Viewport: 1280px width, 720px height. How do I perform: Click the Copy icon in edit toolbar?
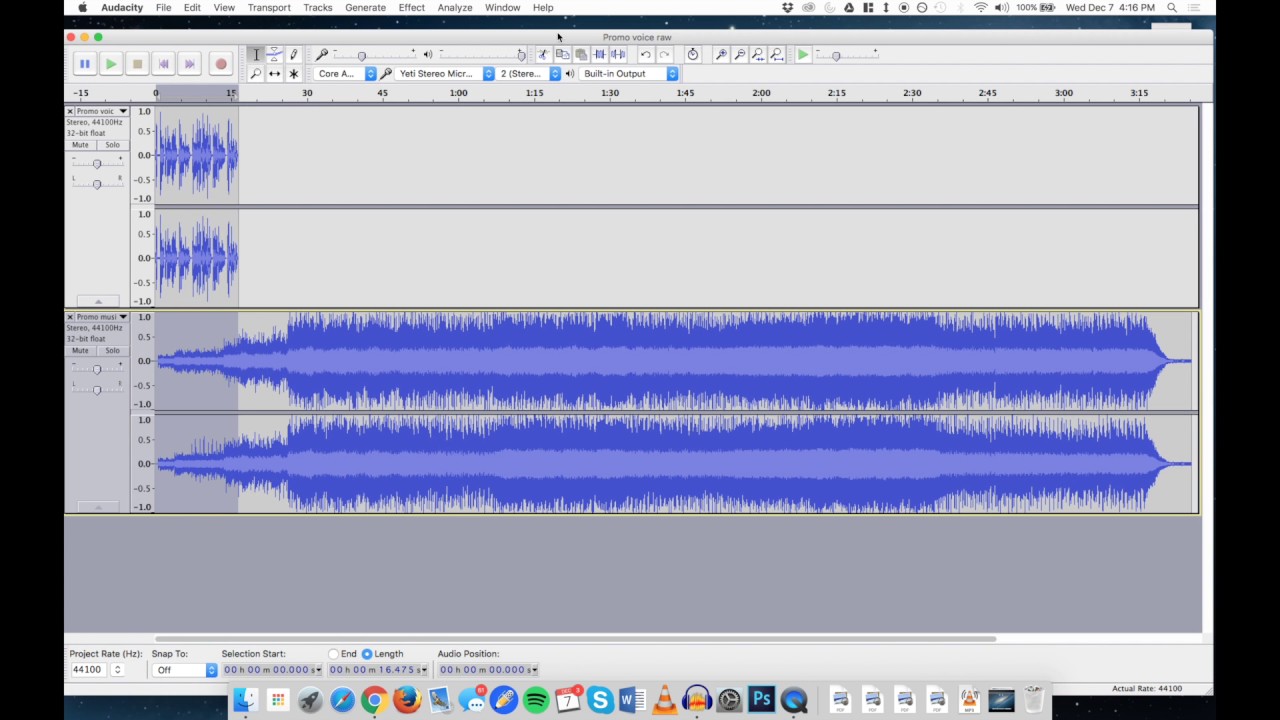(562, 54)
